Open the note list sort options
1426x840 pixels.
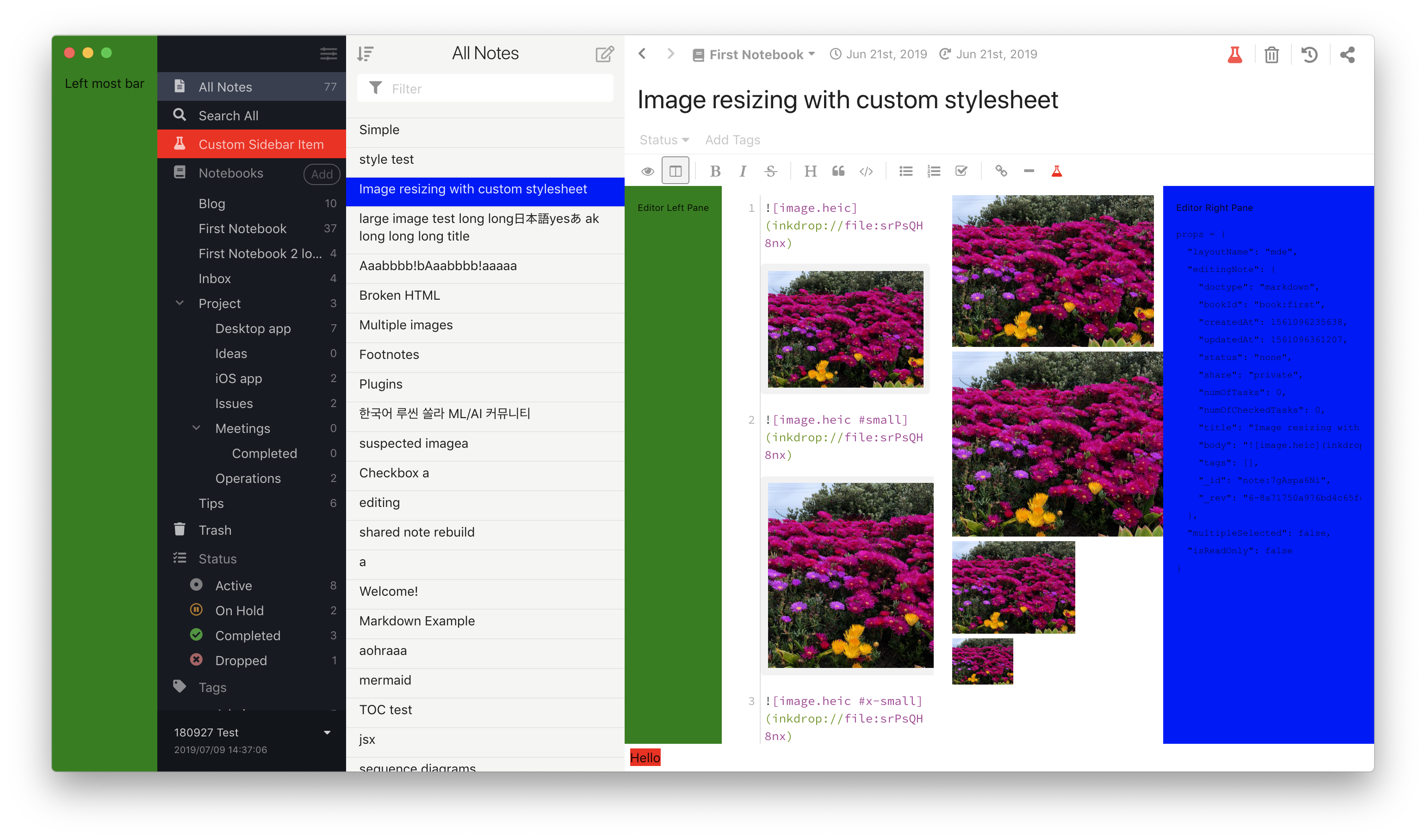pos(365,54)
